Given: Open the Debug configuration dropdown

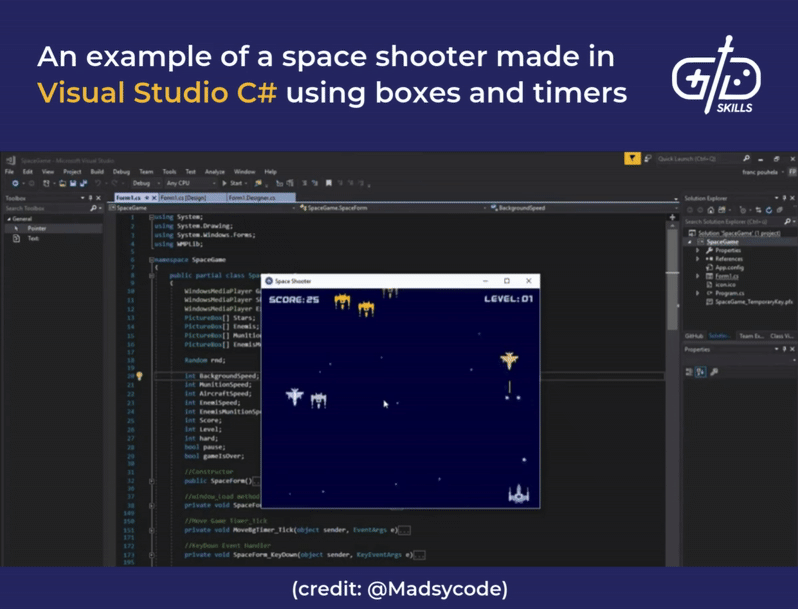Looking at the screenshot, I should click(x=146, y=183).
